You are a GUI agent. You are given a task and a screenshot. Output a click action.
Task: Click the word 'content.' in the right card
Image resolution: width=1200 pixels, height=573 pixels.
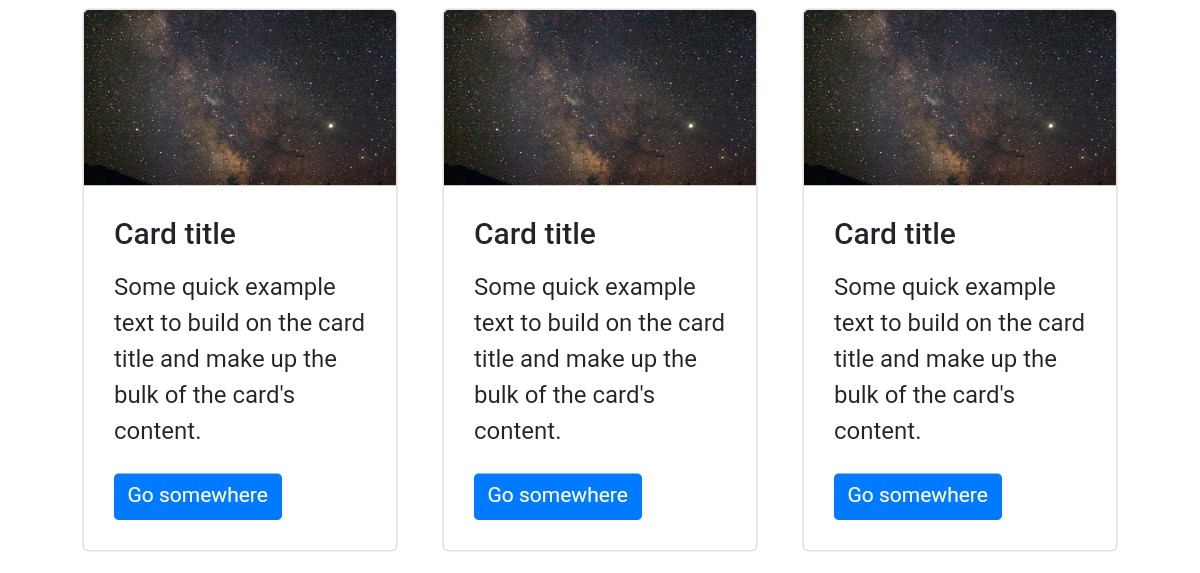click(x=877, y=431)
